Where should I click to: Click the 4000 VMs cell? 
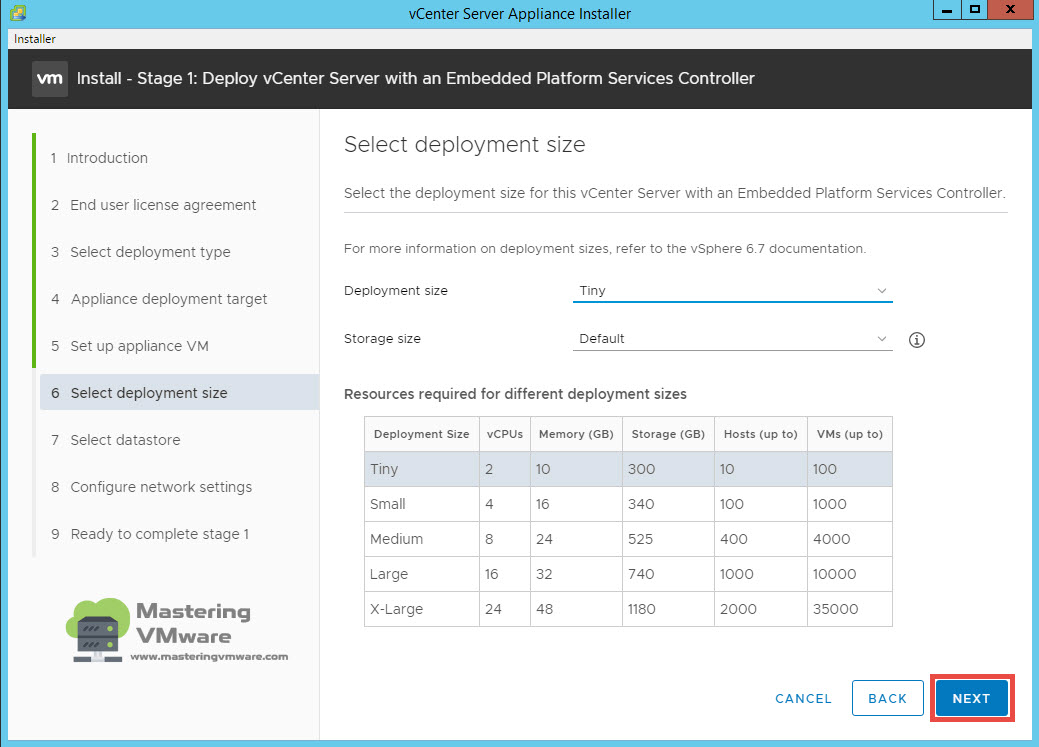click(x=850, y=540)
